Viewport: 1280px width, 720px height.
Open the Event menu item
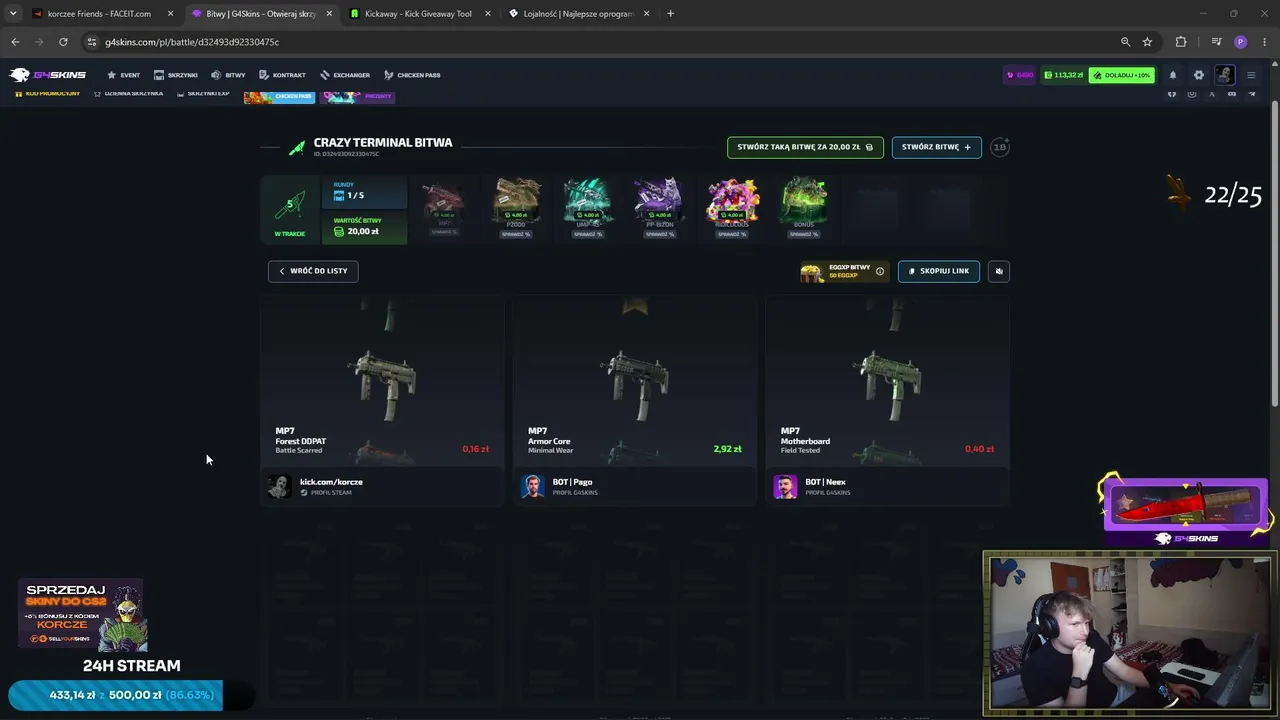(124, 75)
